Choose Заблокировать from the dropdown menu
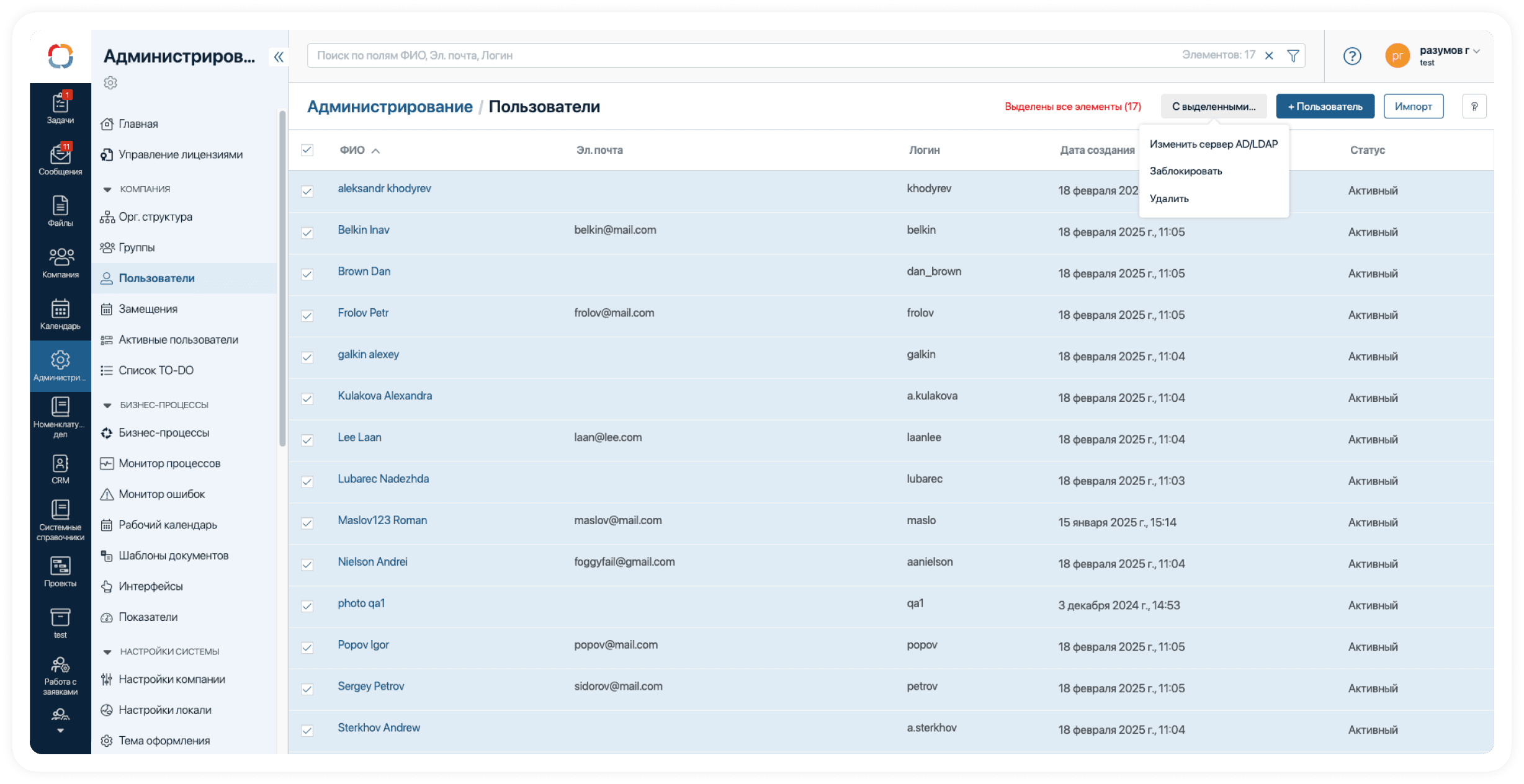The height and width of the screenshot is (784, 1524). pyautogui.click(x=1185, y=171)
